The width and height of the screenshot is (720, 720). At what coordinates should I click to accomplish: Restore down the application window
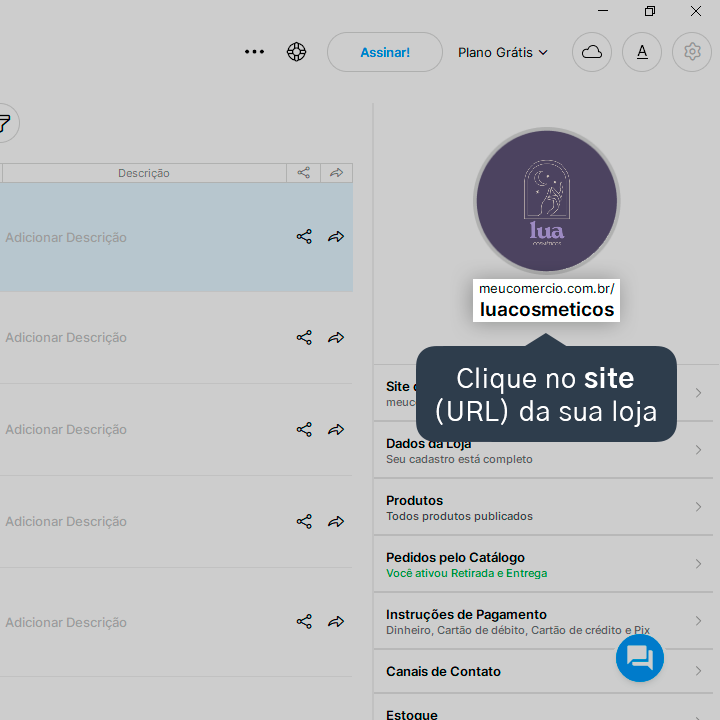(x=650, y=11)
